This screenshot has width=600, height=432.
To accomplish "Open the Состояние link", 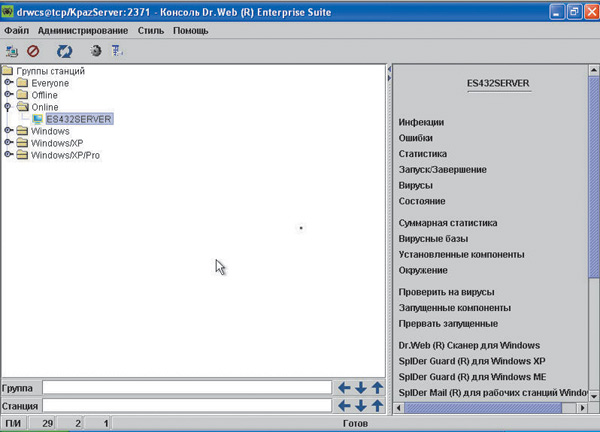I will click(x=422, y=201).
